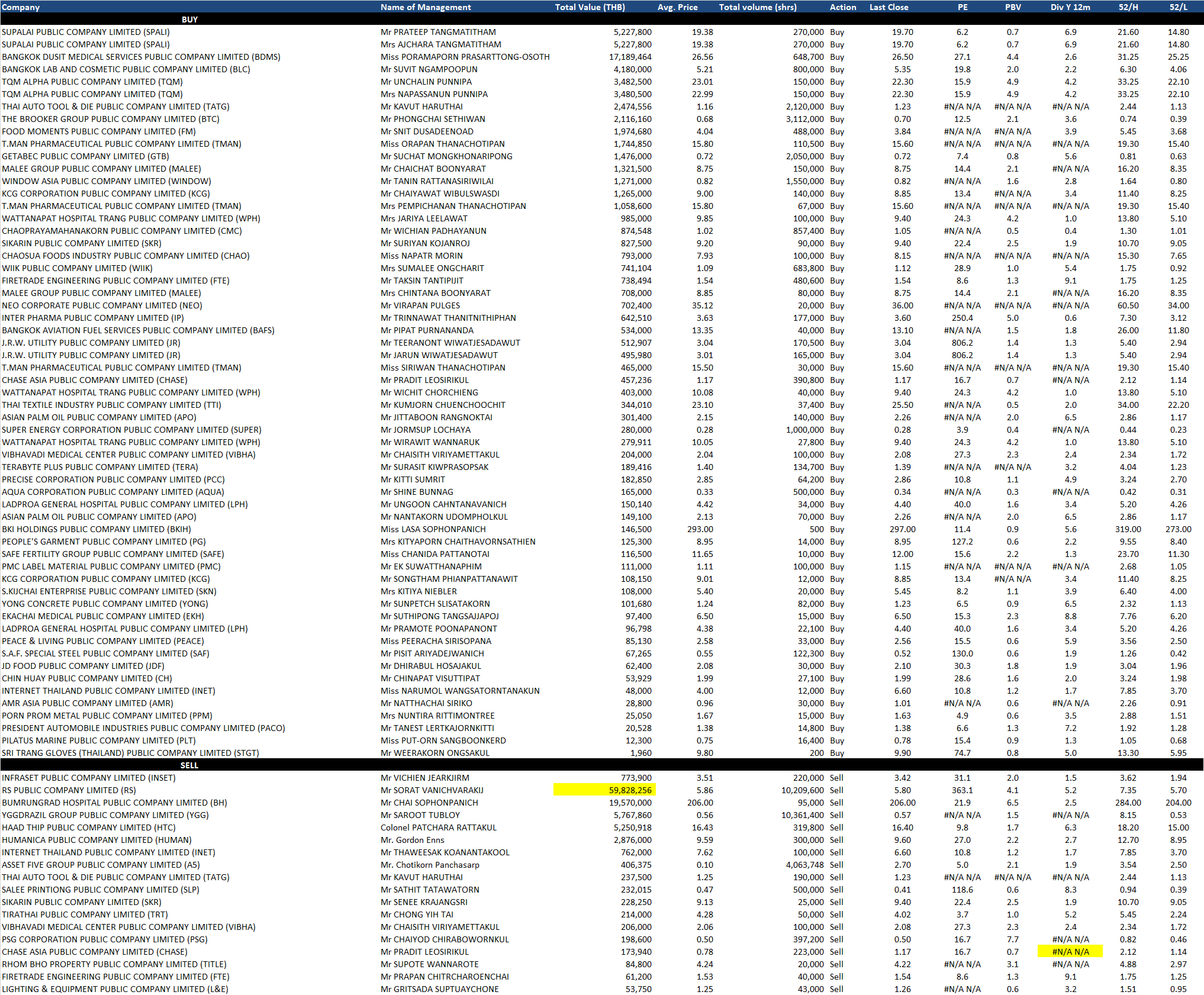Click the Name of Management header
The width and height of the screenshot is (1204, 995).
click(x=425, y=7)
